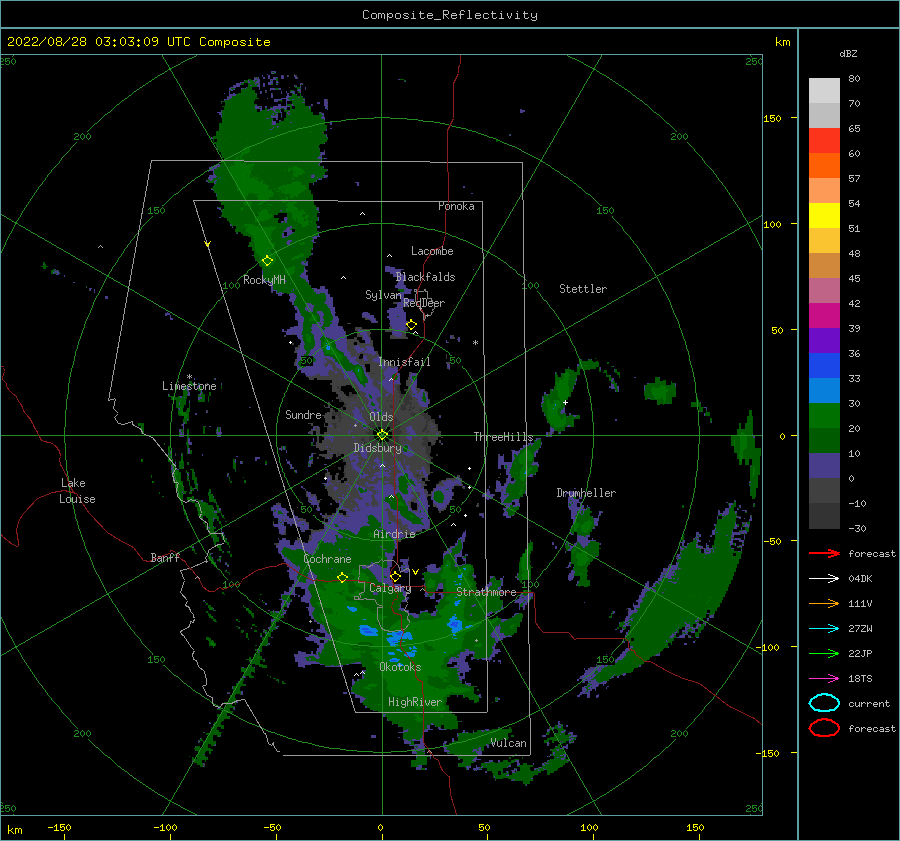Click the yellow radar site diamond at Olds
This screenshot has height=841, width=900.
pos(382,435)
